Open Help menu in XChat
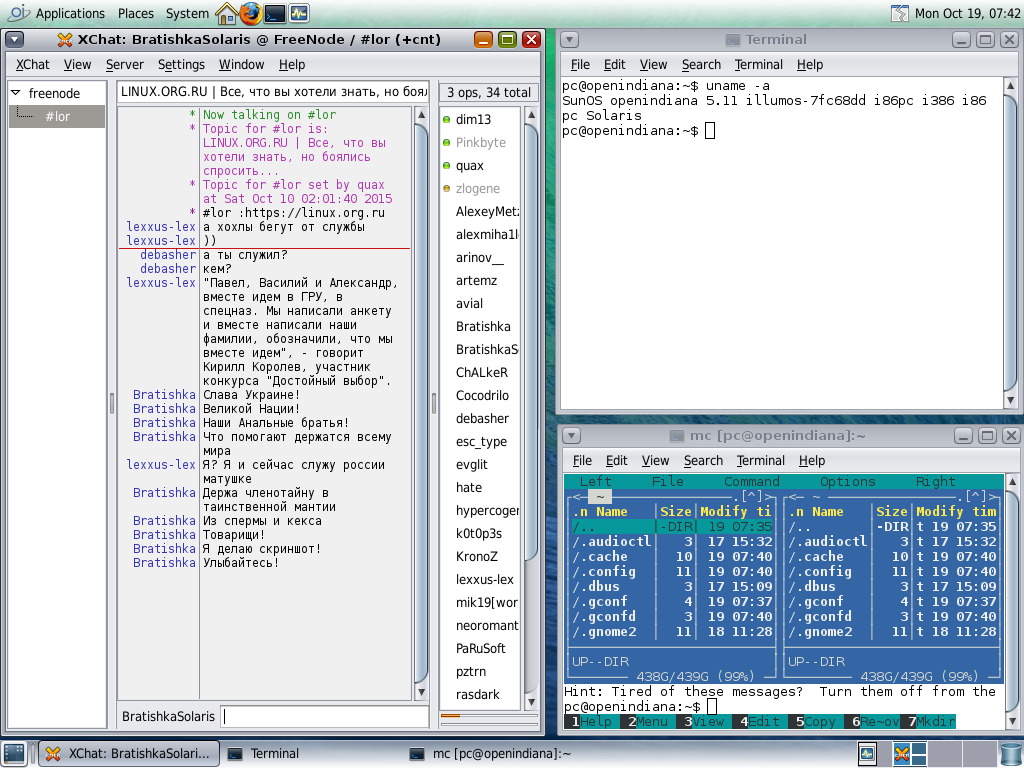The width and height of the screenshot is (1024, 768). (292, 65)
